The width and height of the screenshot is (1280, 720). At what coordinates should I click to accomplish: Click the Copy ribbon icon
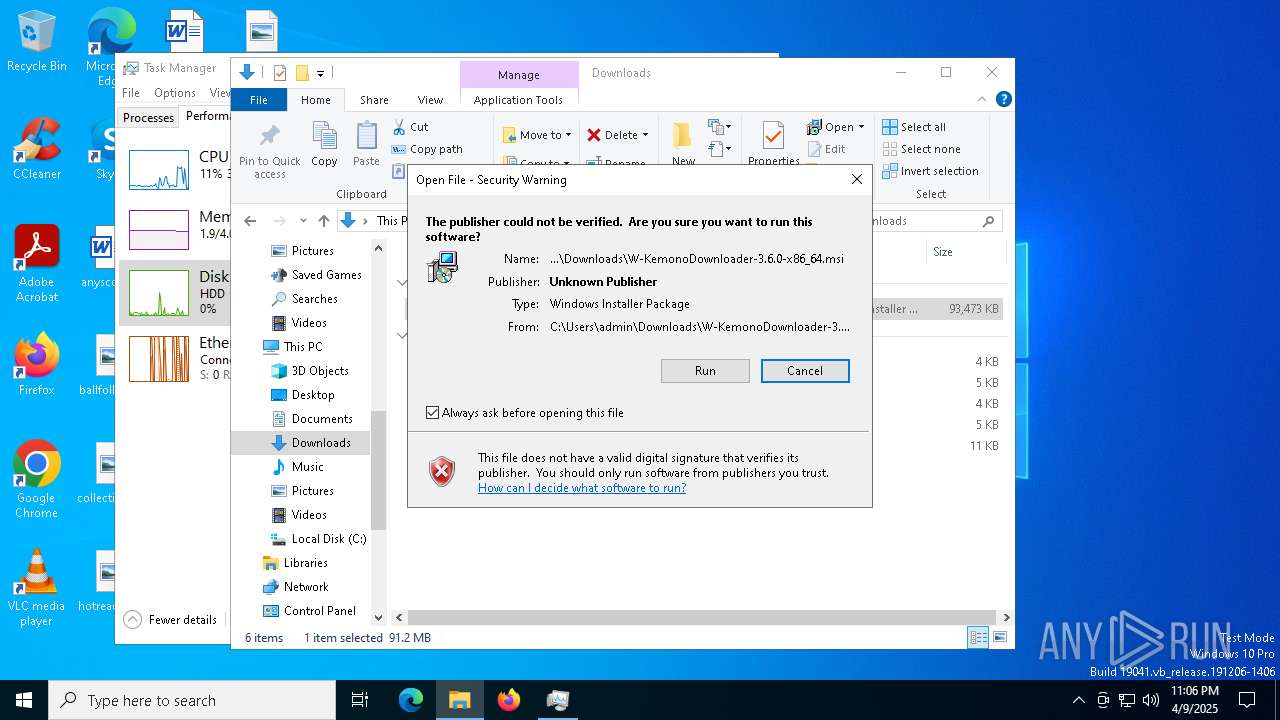coord(324,145)
